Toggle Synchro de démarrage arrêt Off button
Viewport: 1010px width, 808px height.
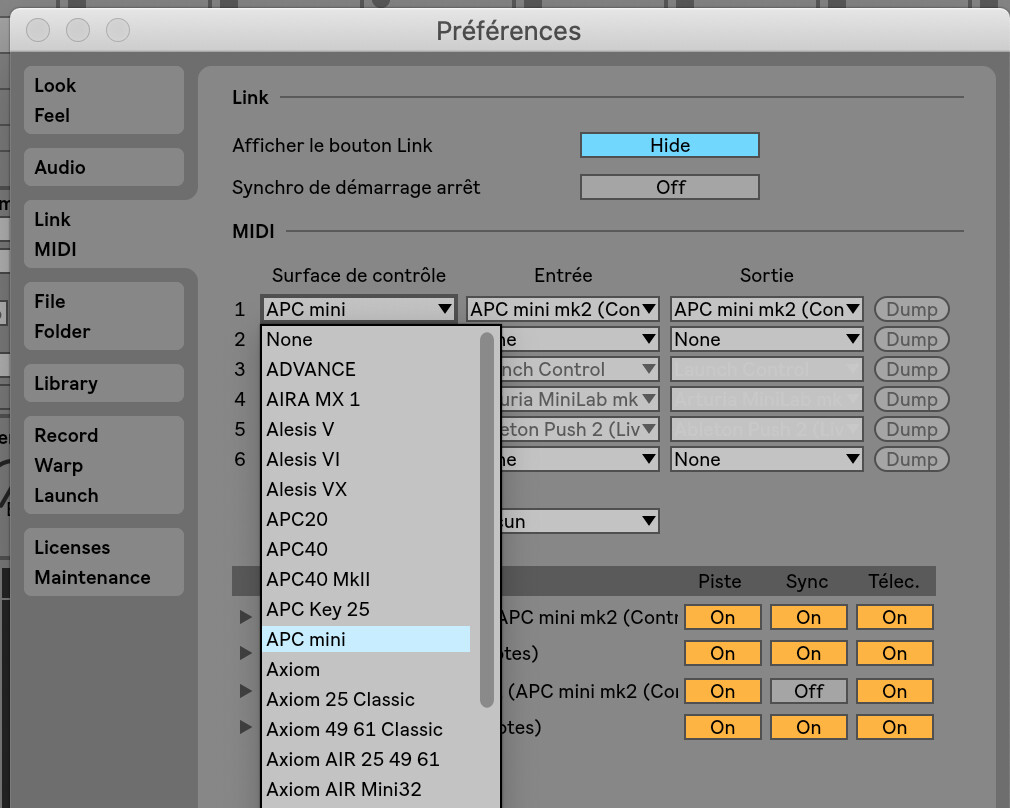pos(669,187)
